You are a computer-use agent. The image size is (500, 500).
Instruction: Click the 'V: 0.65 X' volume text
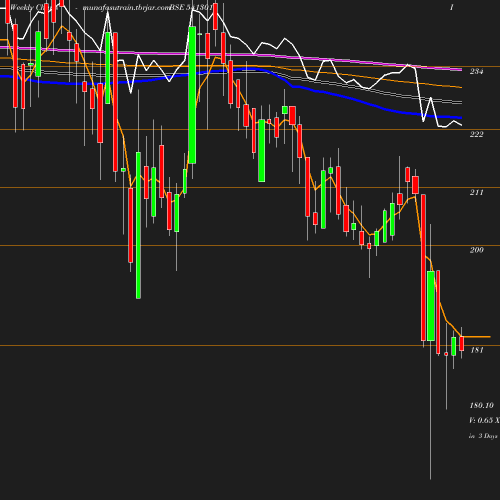484,420
